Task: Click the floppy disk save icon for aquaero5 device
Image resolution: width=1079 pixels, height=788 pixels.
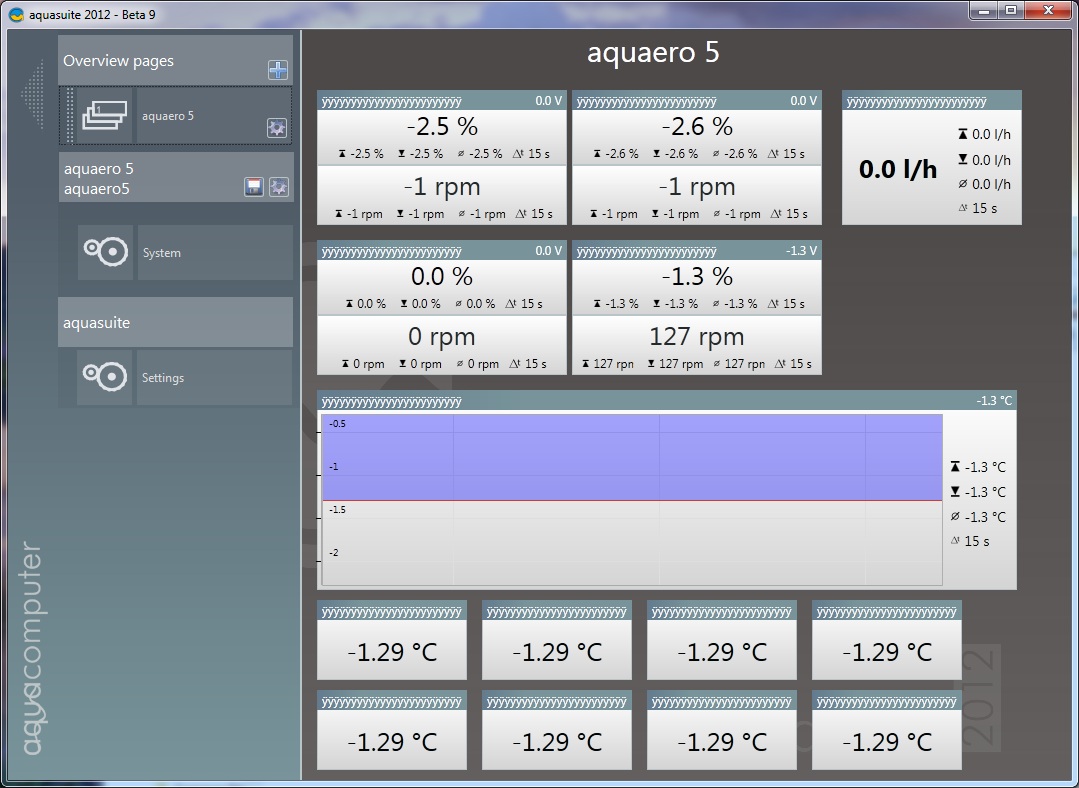Action: pyautogui.click(x=254, y=187)
